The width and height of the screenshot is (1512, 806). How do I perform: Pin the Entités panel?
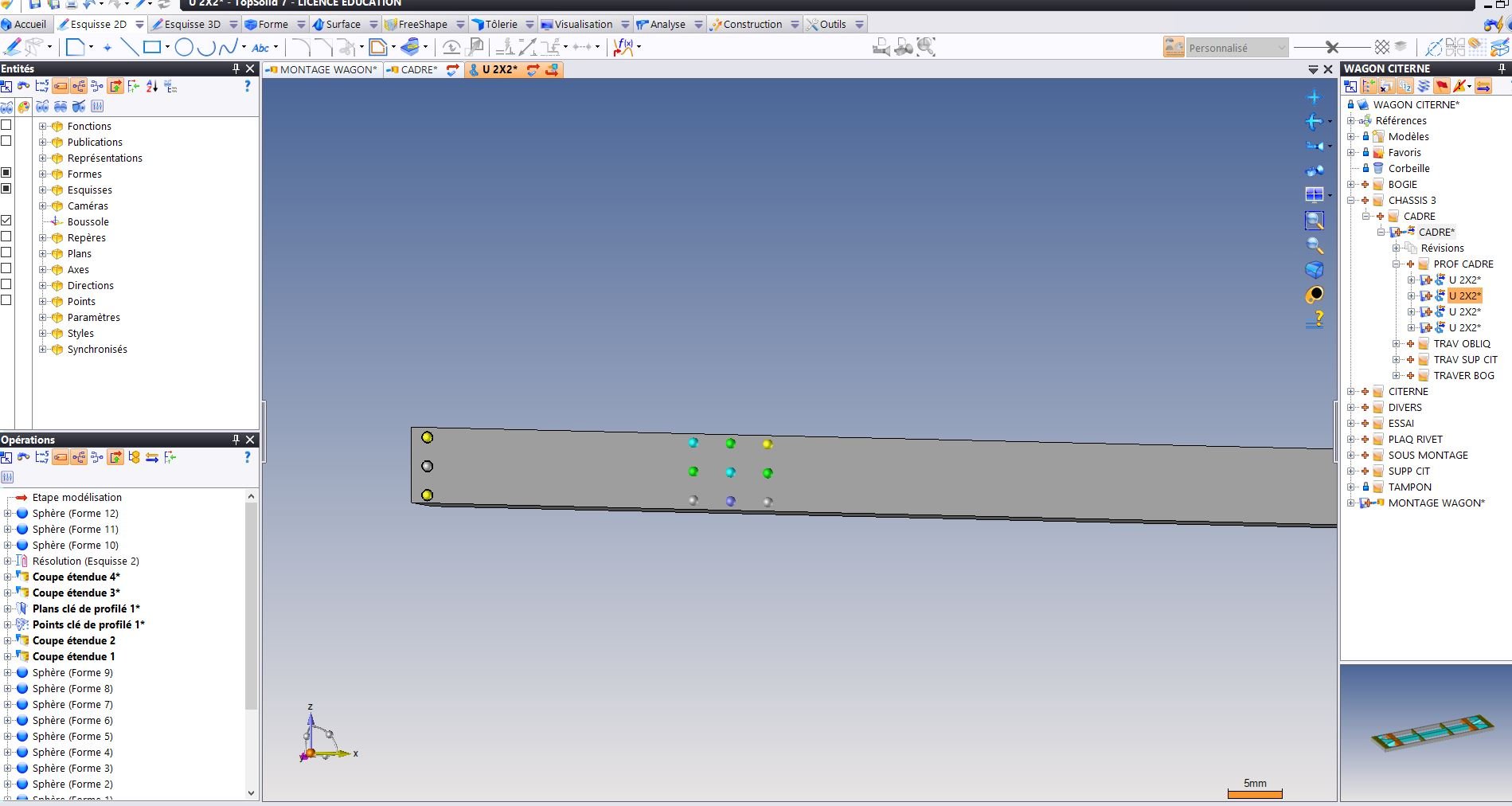(x=236, y=68)
